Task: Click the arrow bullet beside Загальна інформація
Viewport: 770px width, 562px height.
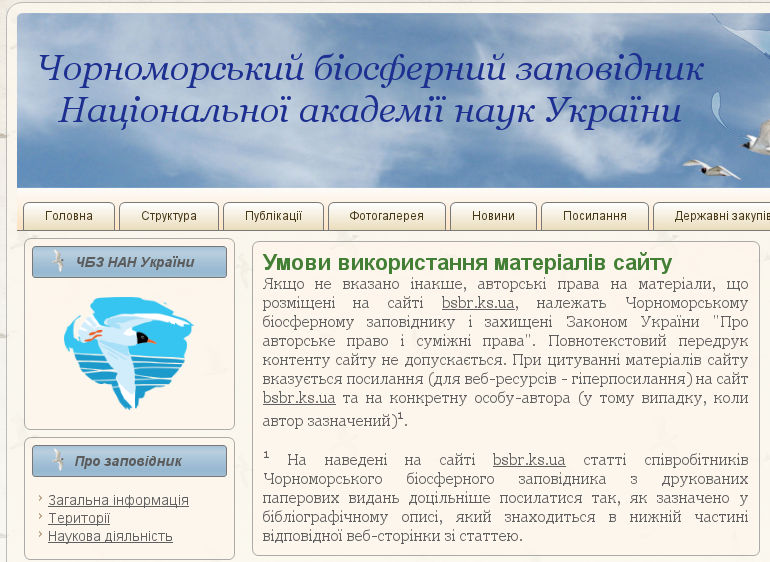Action: [x=40, y=498]
